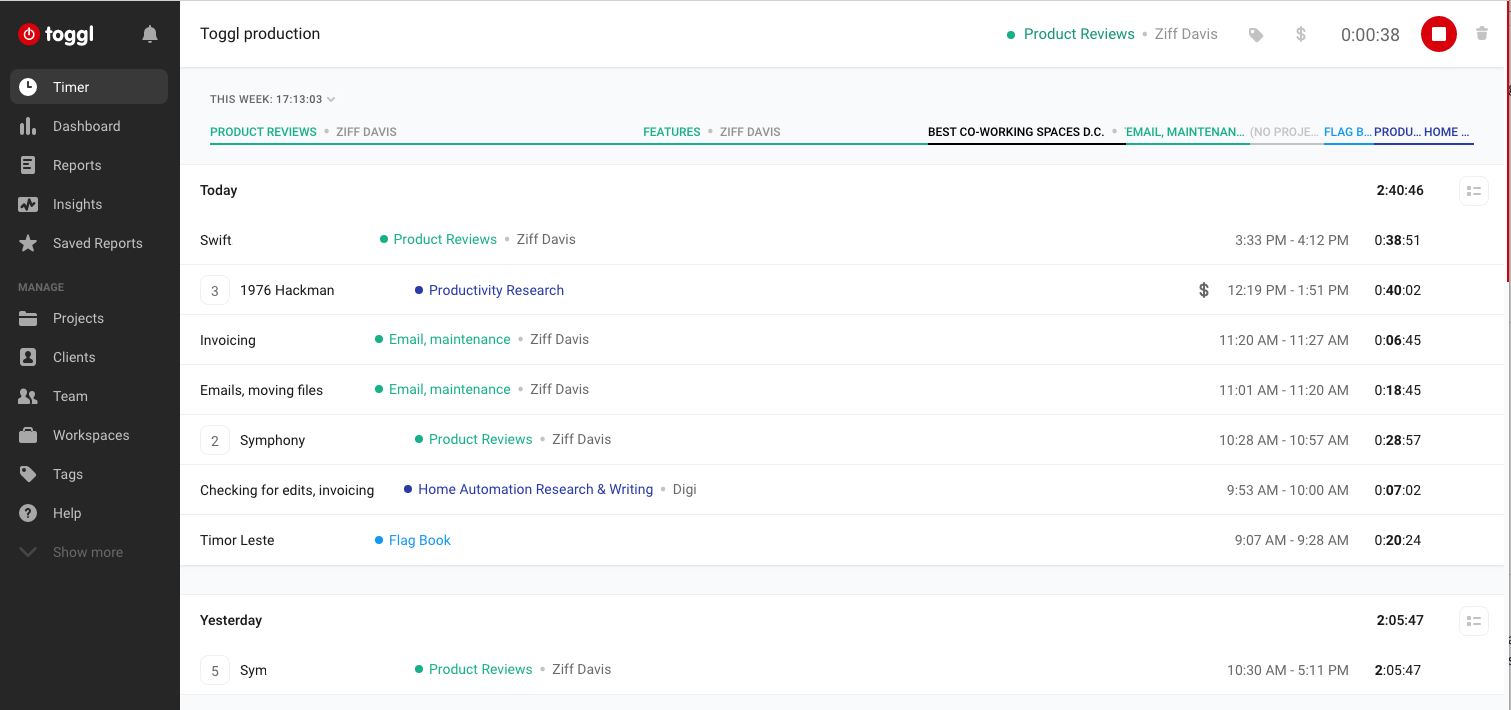Edit Checking for edits, invoicing description

(x=287, y=490)
